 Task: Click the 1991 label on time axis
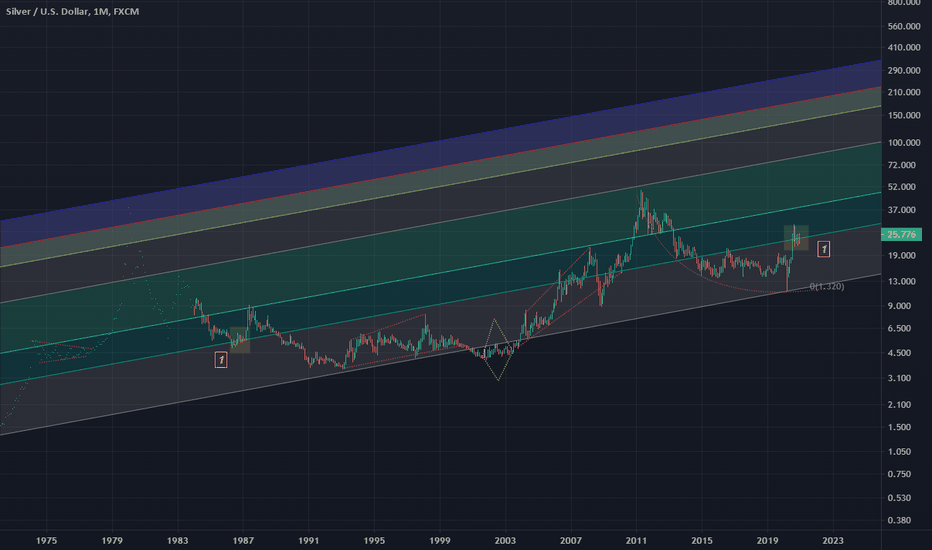pos(308,540)
